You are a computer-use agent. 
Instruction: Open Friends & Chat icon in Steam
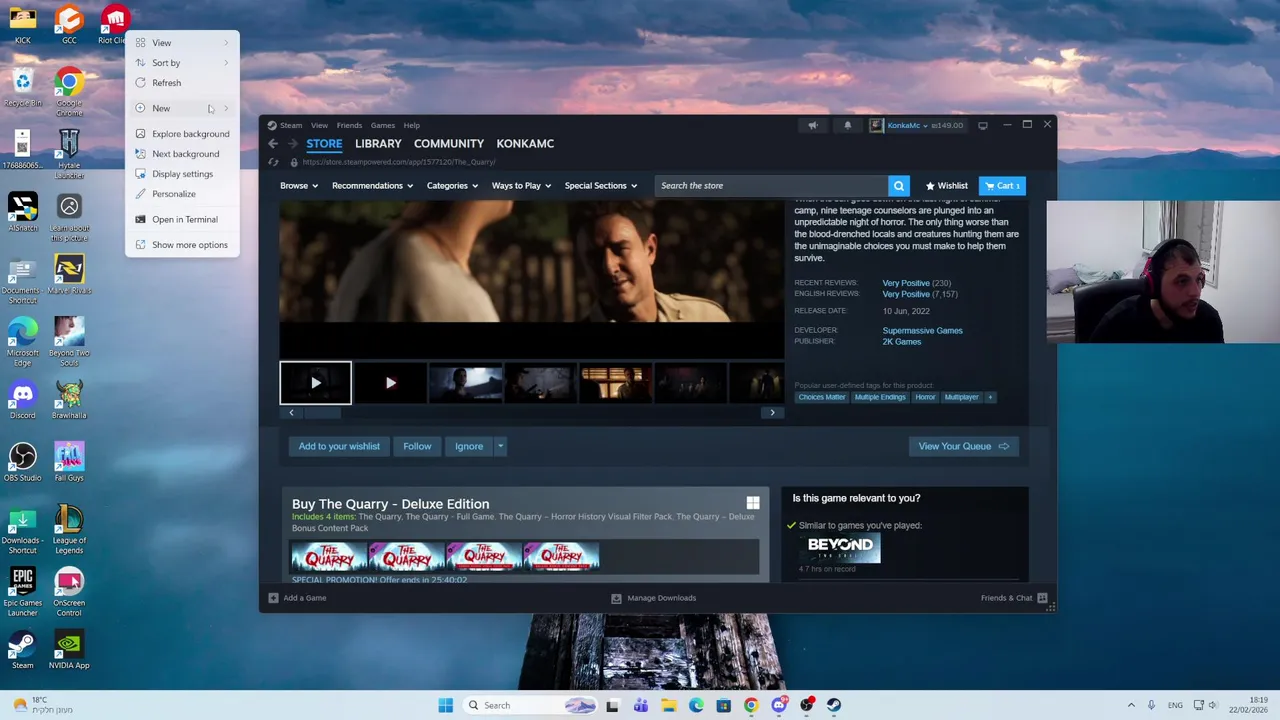pos(1042,598)
